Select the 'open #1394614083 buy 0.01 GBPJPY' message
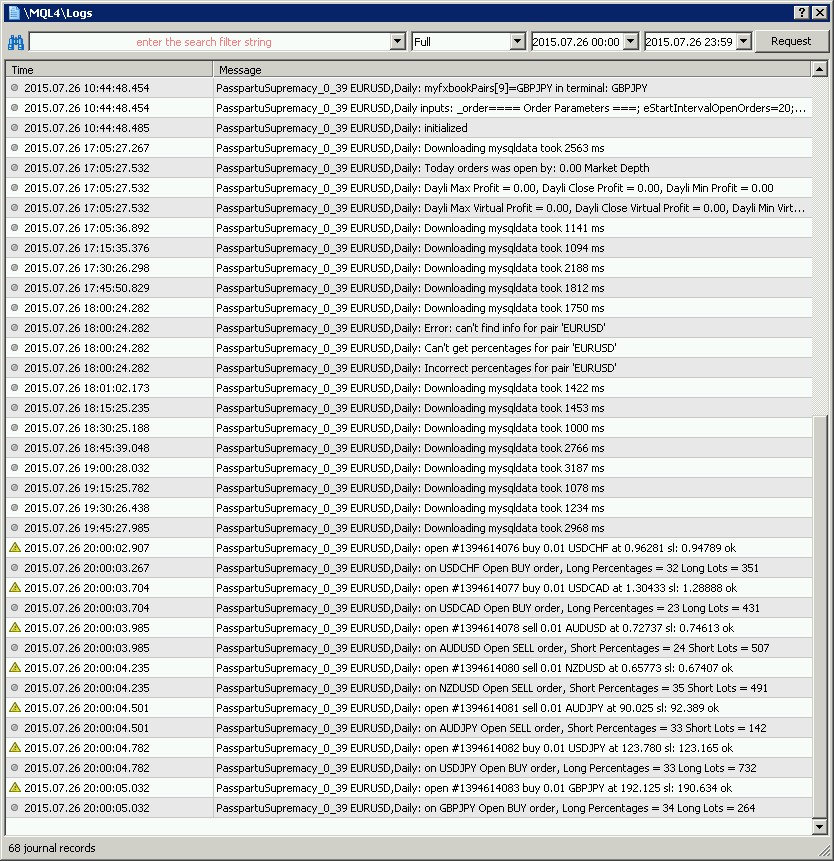Image resolution: width=834 pixels, height=861 pixels. [474, 788]
